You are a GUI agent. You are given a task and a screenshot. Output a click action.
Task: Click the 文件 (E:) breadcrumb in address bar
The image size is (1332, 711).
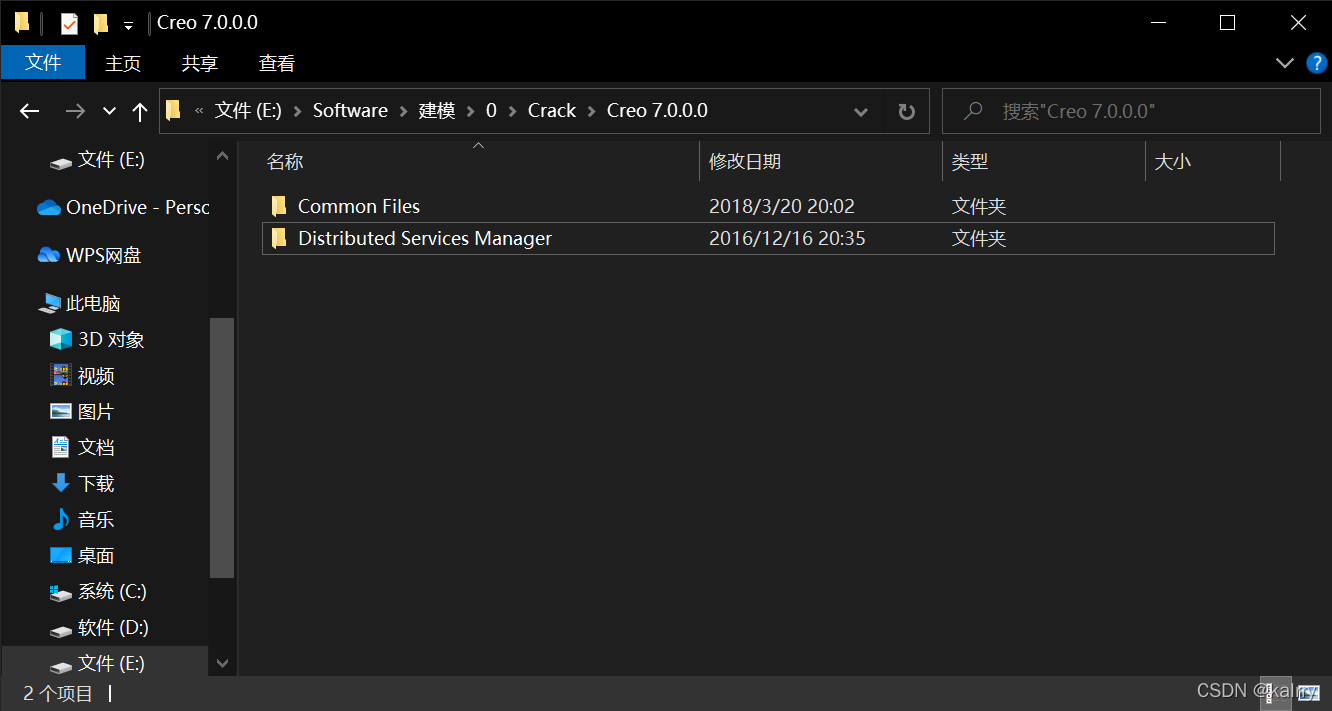click(248, 111)
